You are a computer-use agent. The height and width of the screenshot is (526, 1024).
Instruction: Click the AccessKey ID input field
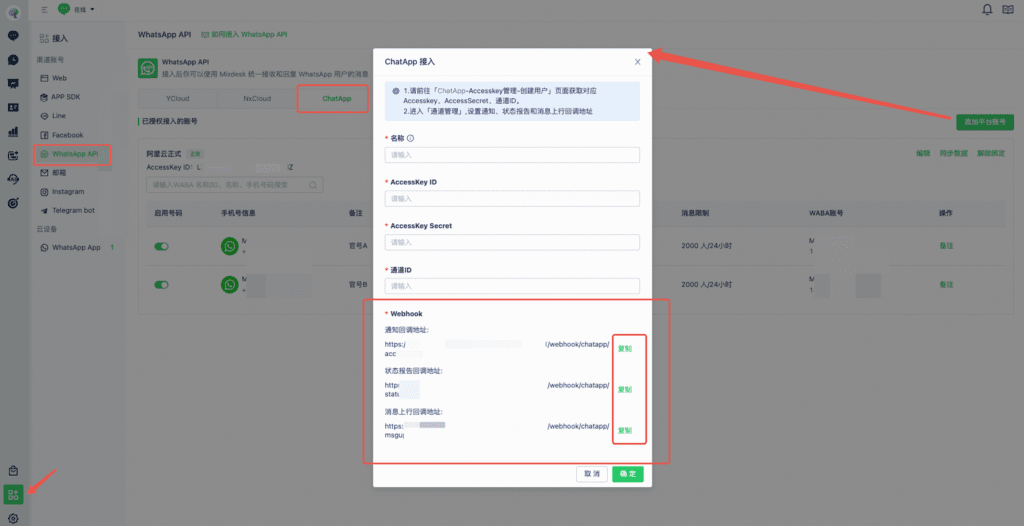coord(512,199)
